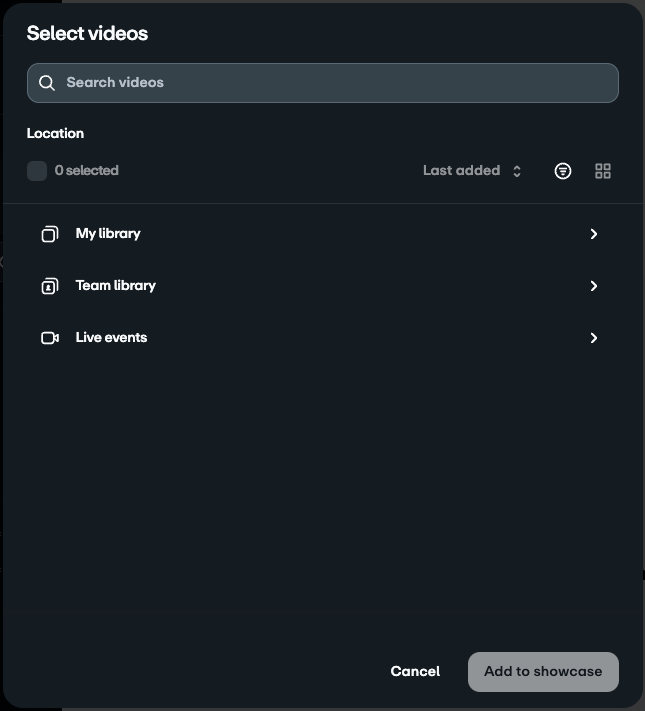Image resolution: width=645 pixels, height=711 pixels.
Task: Click the Live events camera icon
Action: [x=49, y=338]
